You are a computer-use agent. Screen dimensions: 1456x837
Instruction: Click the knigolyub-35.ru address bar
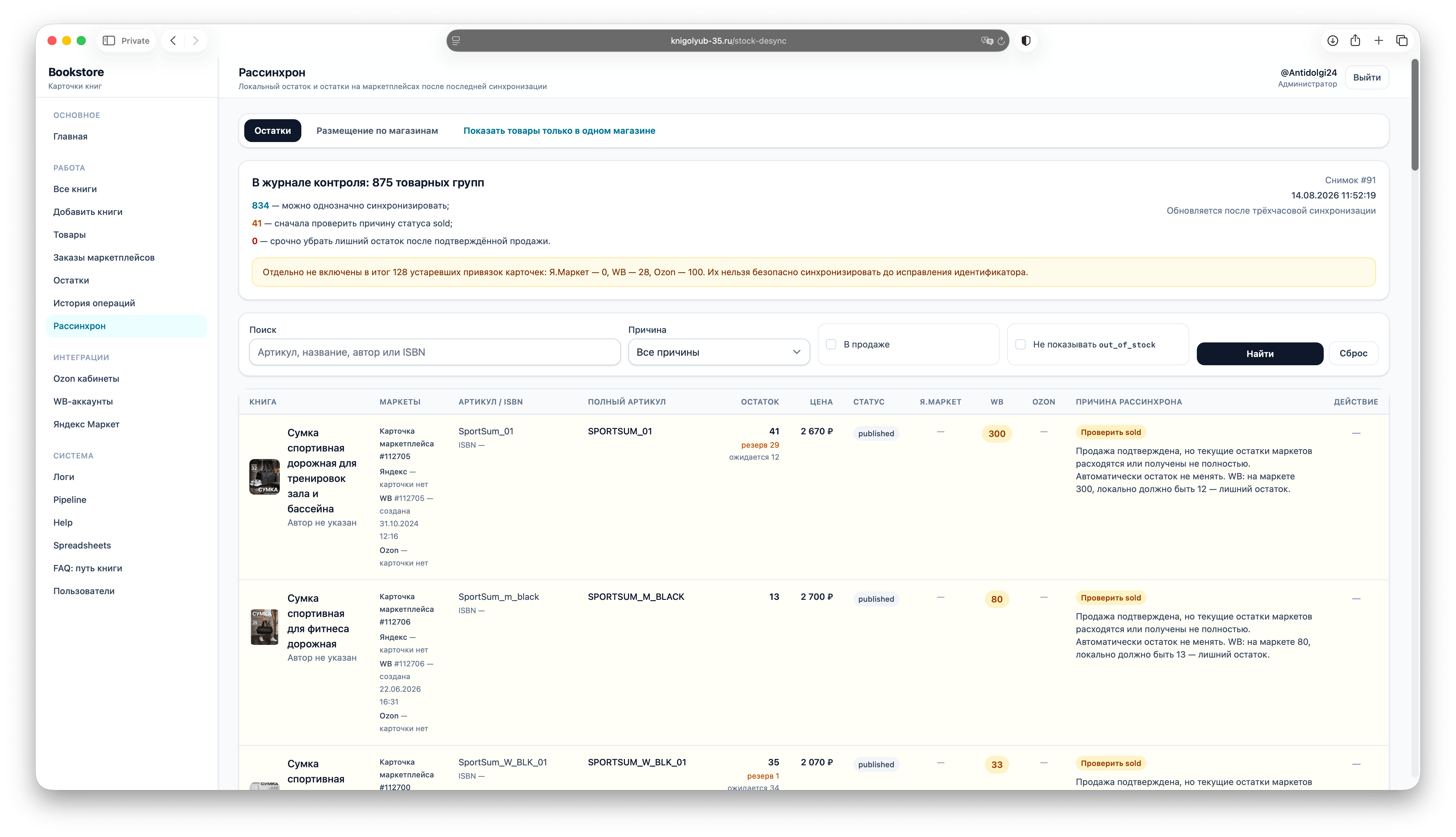click(x=727, y=40)
